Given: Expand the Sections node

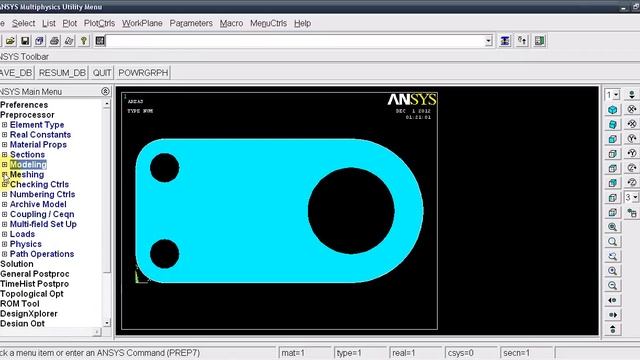Looking at the screenshot, I should tap(4, 155).
